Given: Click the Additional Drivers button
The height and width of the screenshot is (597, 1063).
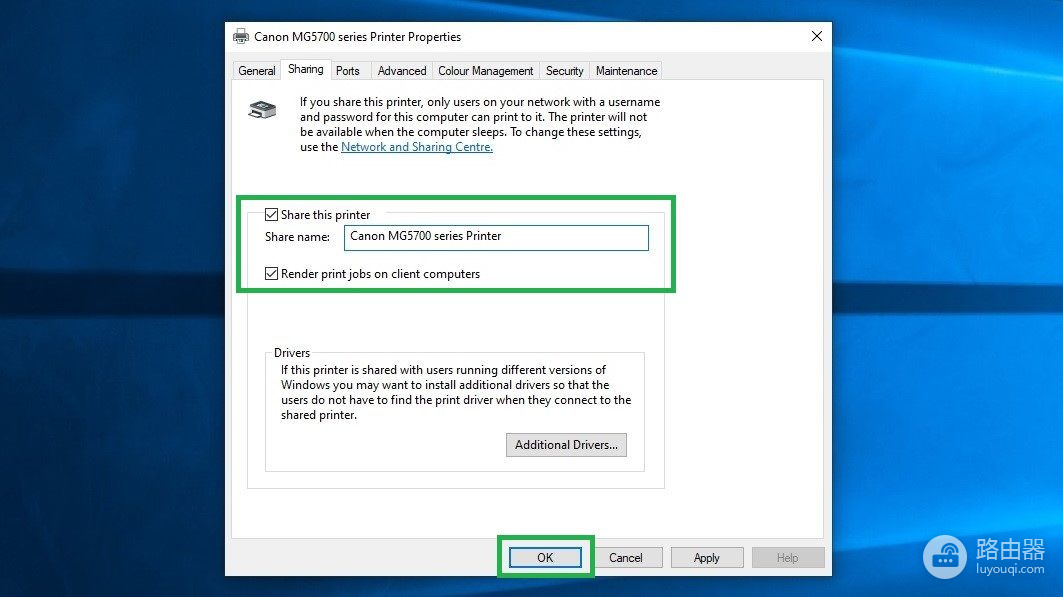Looking at the screenshot, I should pyautogui.click(x=566, y=445).
